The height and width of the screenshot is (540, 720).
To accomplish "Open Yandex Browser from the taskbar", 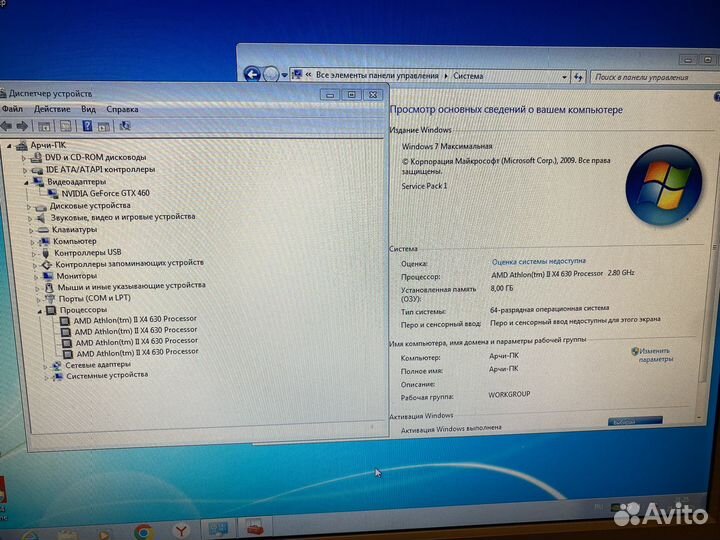I will pos(181,531).
